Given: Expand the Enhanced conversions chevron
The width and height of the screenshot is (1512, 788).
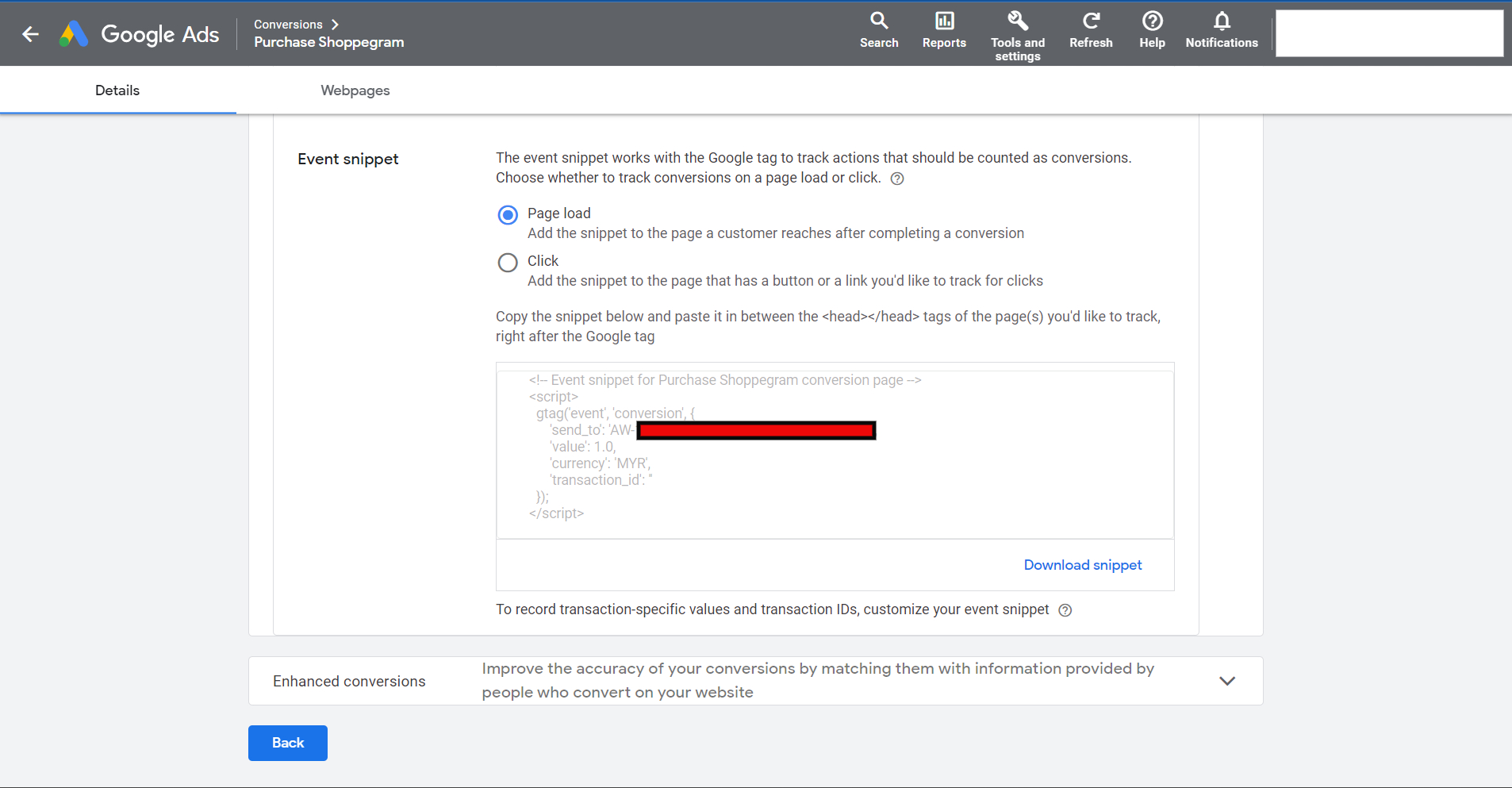Looking at the screenshot, I should [x=1227, y=681].
